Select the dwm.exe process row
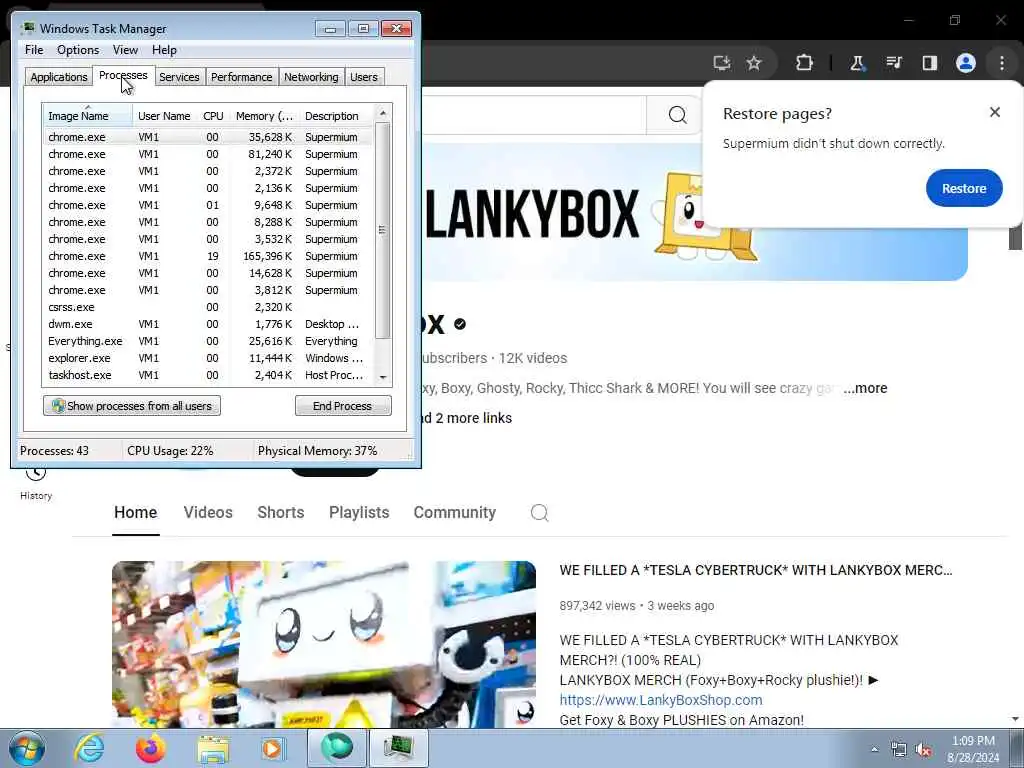1024x768 pixels. (209, 324)
